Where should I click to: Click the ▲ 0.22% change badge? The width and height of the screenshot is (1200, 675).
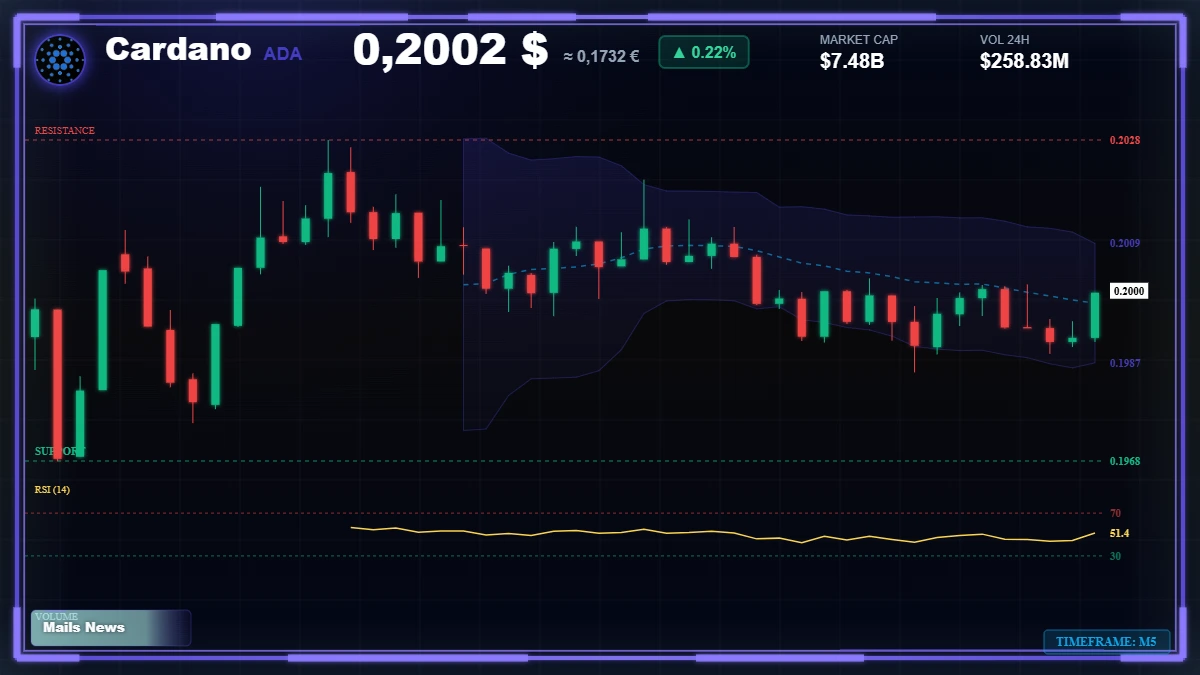[704, 52]
